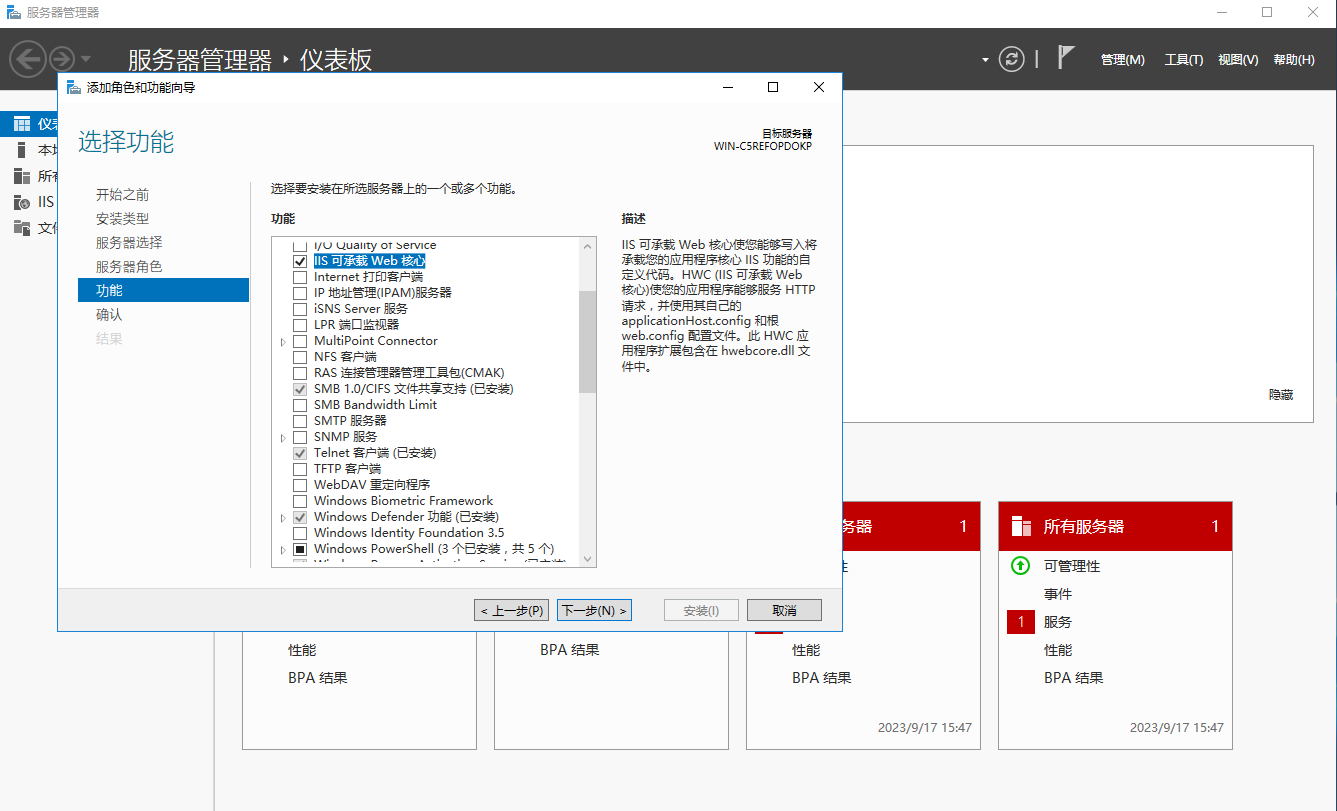Click the server icon in the 所有服务器 tile header
The height and width of the screenshot is (811, 1337).
[x=1021, y=526]
